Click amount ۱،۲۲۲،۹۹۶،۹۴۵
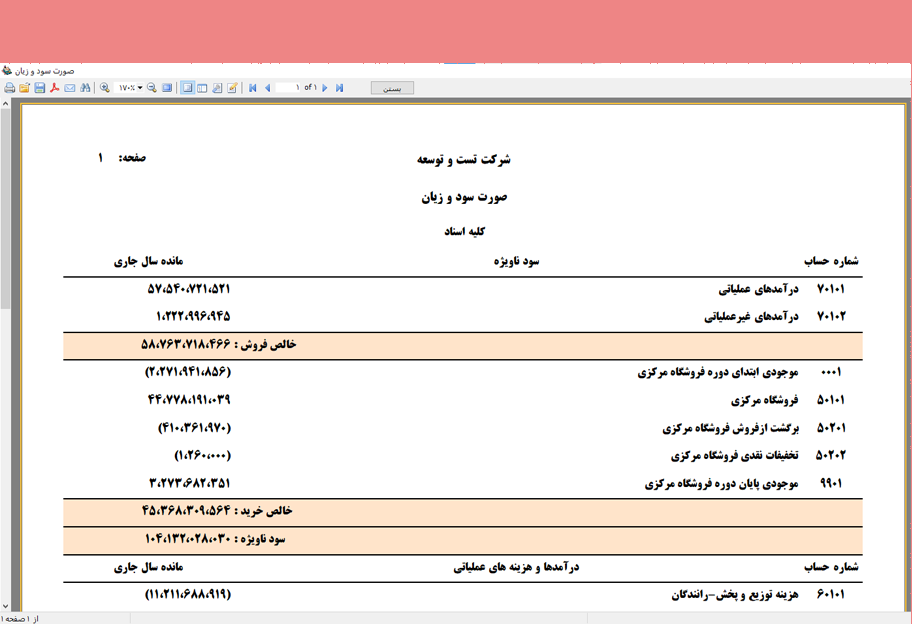912x624 pixels. point(193,316)
